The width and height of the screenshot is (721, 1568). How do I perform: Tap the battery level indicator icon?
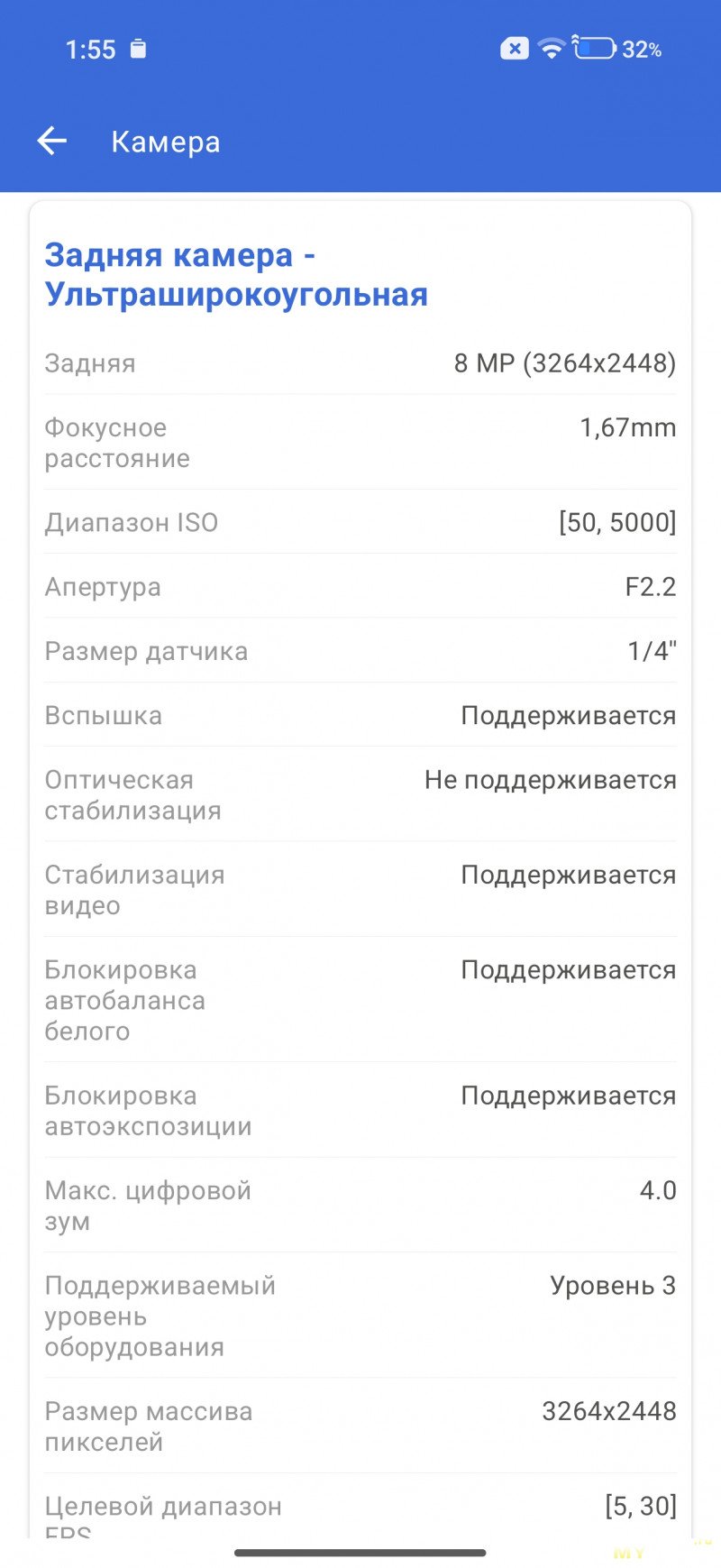click(594, 49)
